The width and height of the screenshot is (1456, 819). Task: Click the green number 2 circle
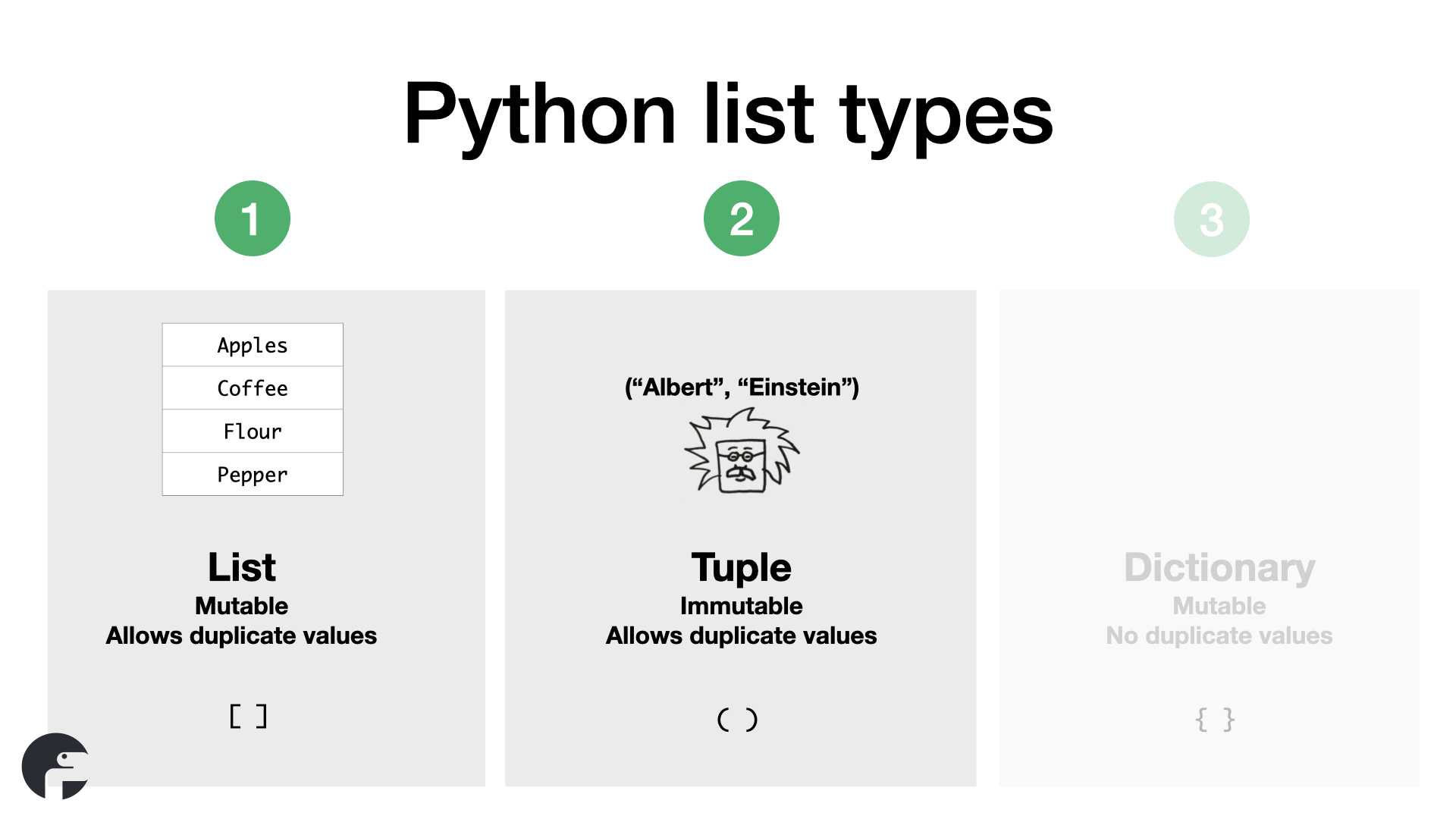[741, 218]
